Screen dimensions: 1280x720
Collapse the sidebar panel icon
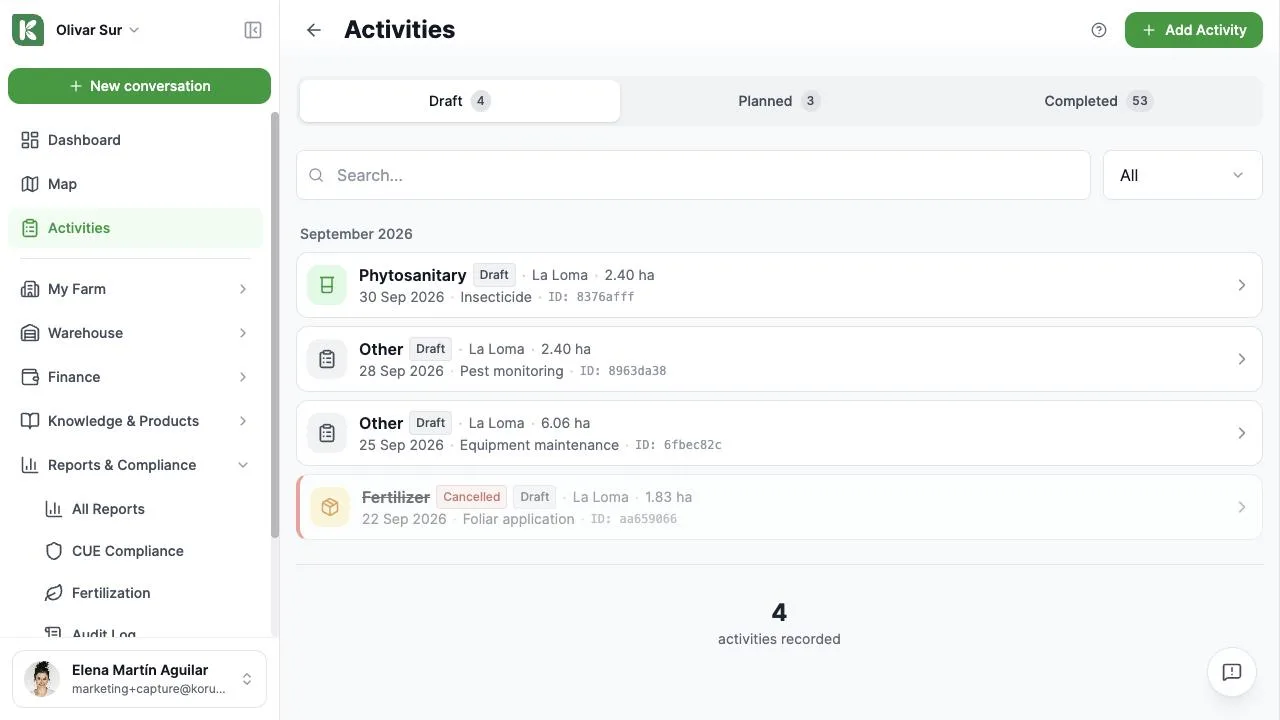tap(253, 30)
